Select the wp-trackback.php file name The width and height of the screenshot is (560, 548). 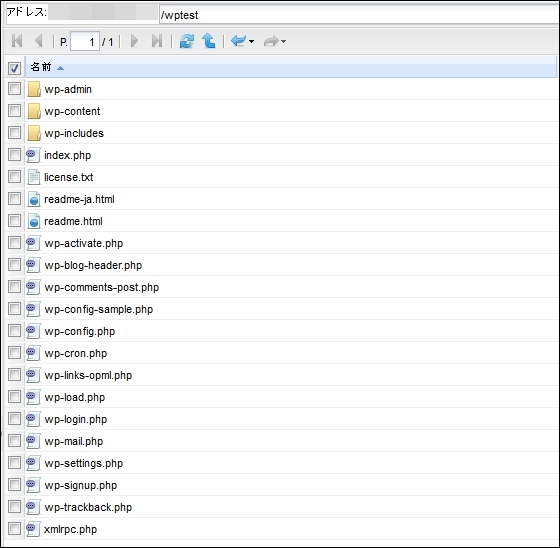tap(88, 507)
